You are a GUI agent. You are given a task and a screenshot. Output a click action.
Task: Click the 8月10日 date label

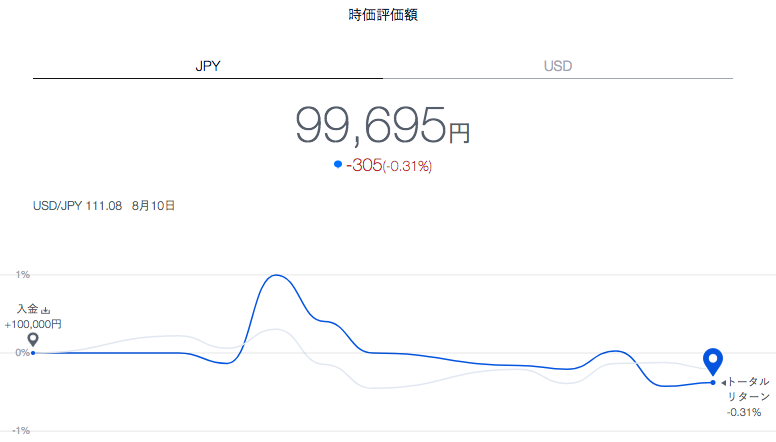pyautogui.click(x=153, y=206)
